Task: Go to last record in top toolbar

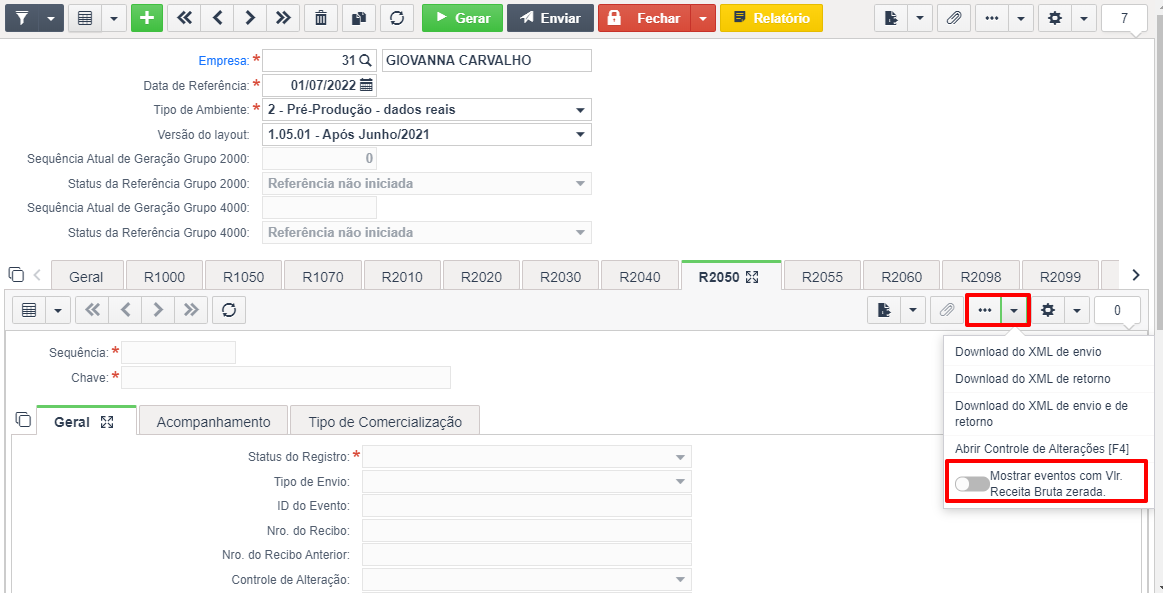Action: pos(283,19)
